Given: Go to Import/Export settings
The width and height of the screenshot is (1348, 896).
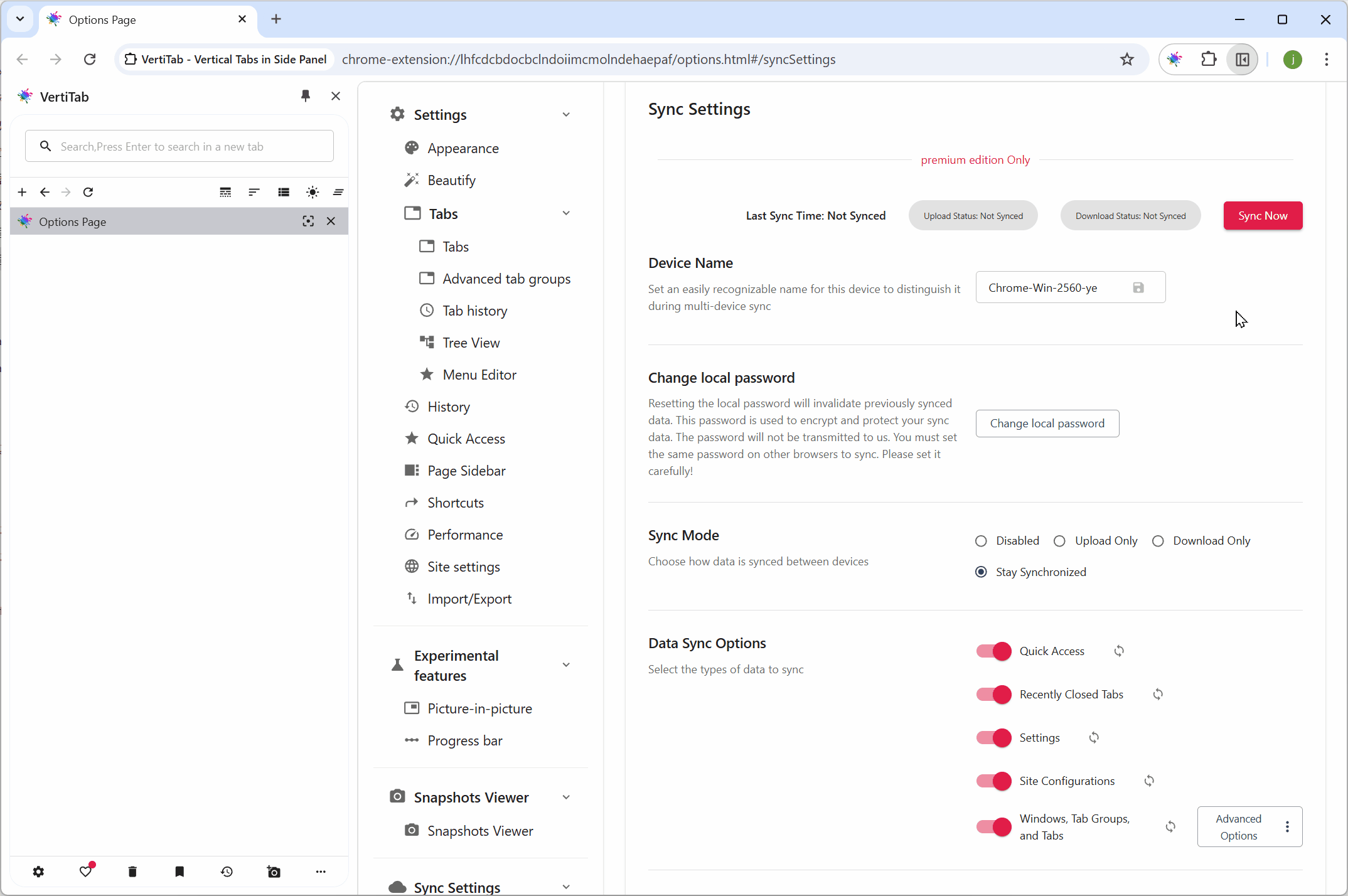Looking at the screenshot, I should [x=469, y=599].
